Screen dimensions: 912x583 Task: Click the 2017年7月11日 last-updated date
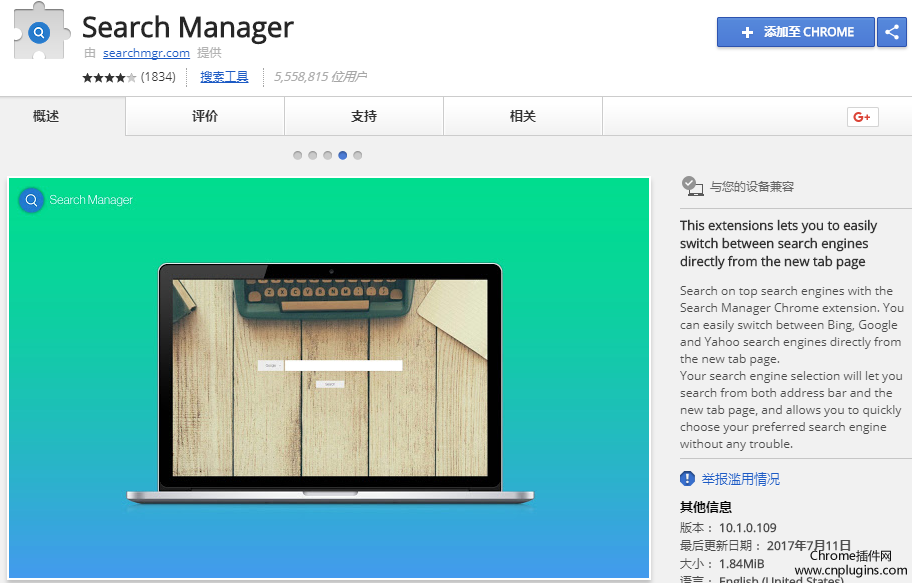(808, 546)
